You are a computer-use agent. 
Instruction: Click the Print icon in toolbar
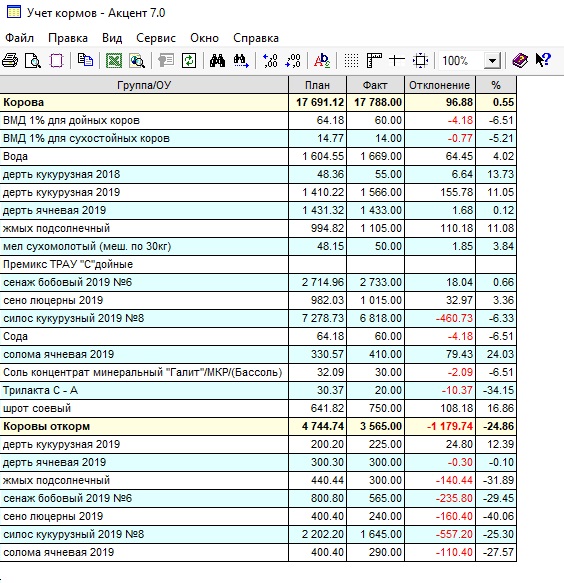coord(10,60)
